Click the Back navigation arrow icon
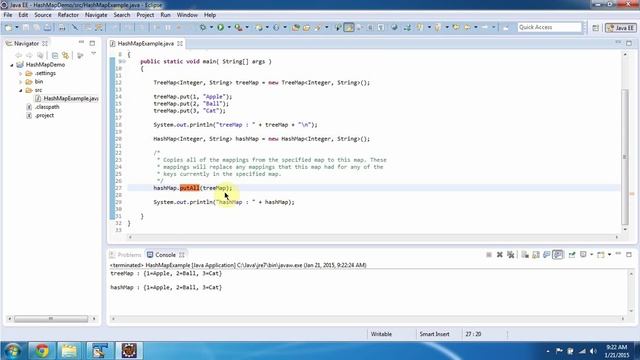The width and height of the screenshot is (640, 360). [x=467, y=27]
